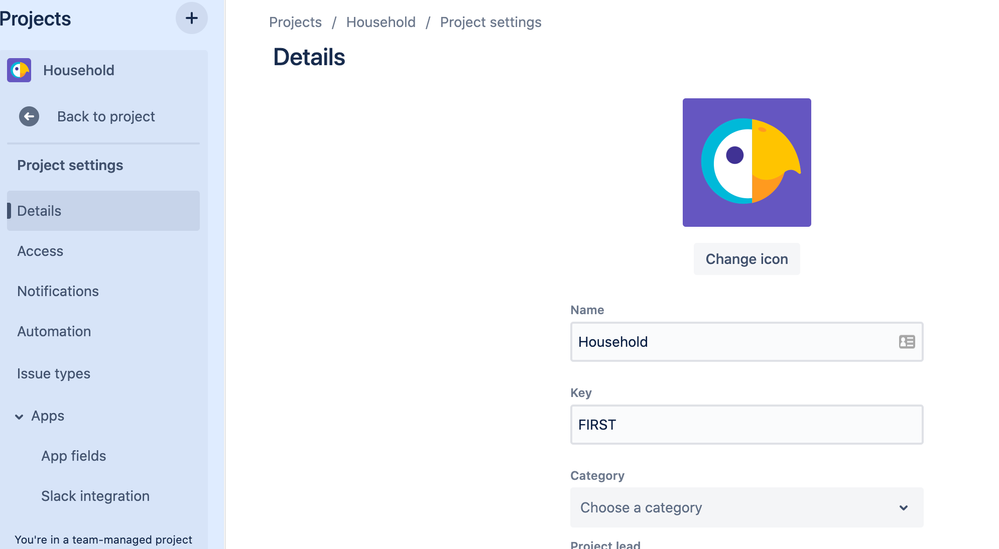
Task: Click the Household breadcrumb link
Action: point(381,22)
